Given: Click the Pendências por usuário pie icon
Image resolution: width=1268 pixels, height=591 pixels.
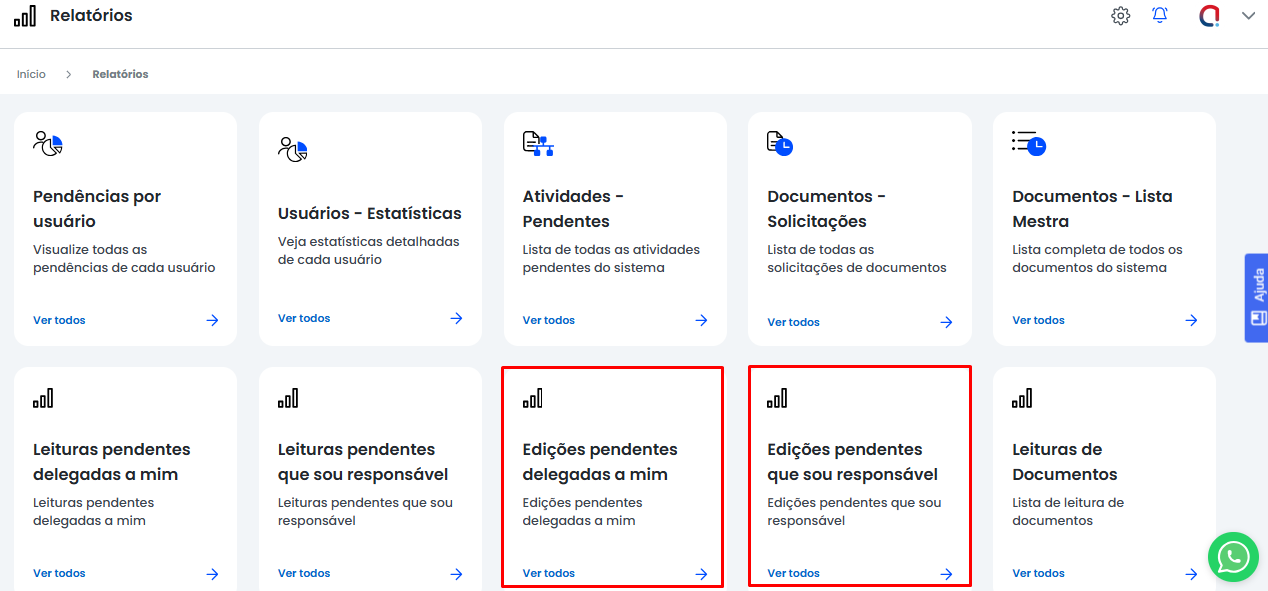Looking at the screenshot, I should 48,144.
